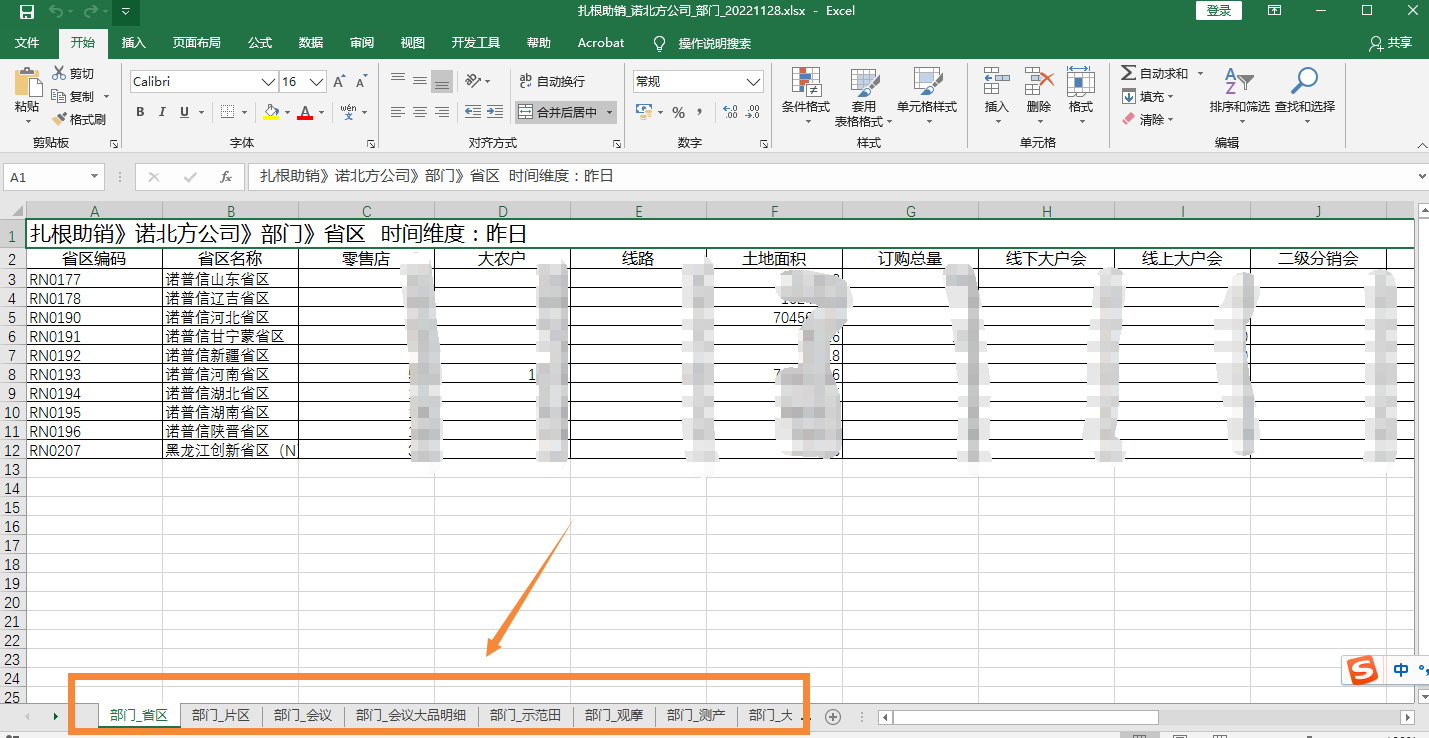Click the Cut scissors icon
This screenshot has height=738, width=1429.
pyautogui.click(x=59, y=74)
